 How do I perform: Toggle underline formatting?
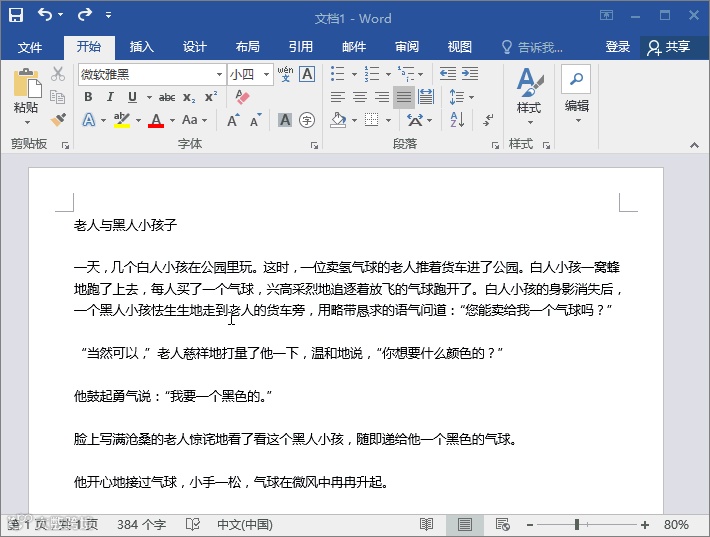tap(132, 96)
